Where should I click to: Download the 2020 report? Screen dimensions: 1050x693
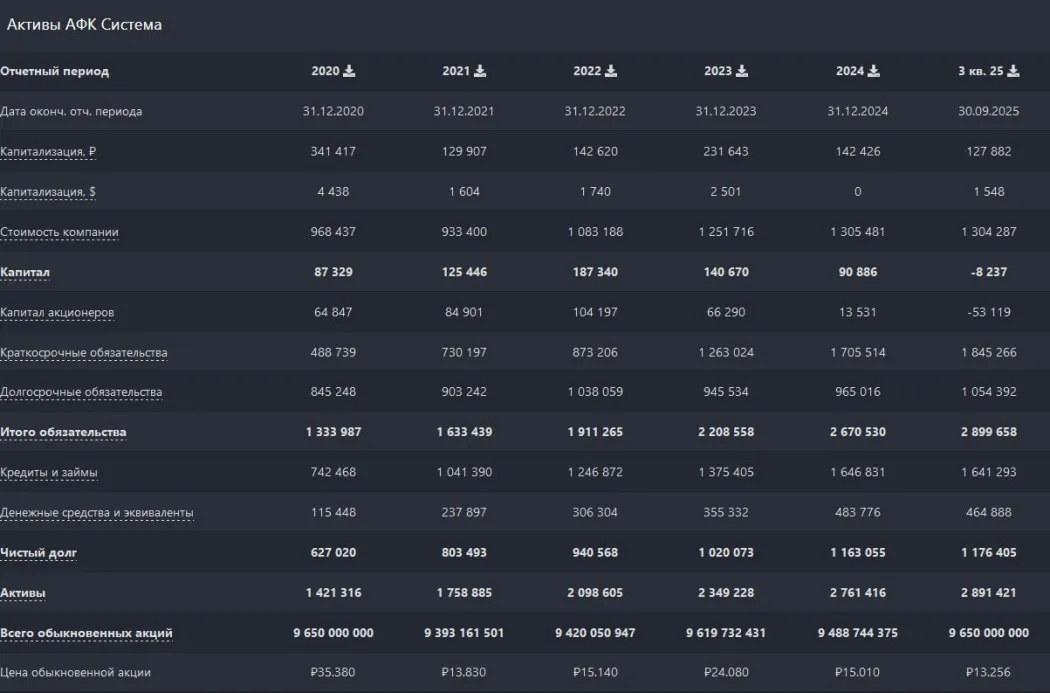click(349, 71)
